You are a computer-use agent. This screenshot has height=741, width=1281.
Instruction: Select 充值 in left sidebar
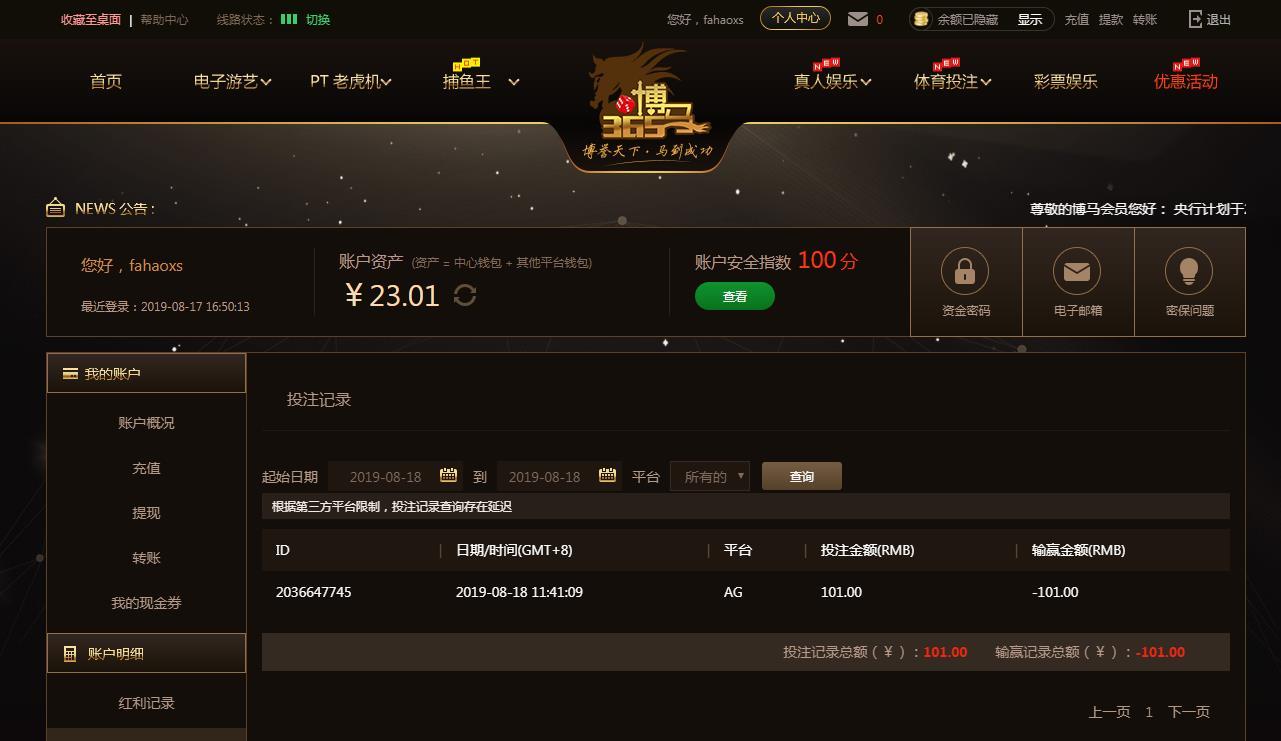pyautogui.click(x=146, y=468)
